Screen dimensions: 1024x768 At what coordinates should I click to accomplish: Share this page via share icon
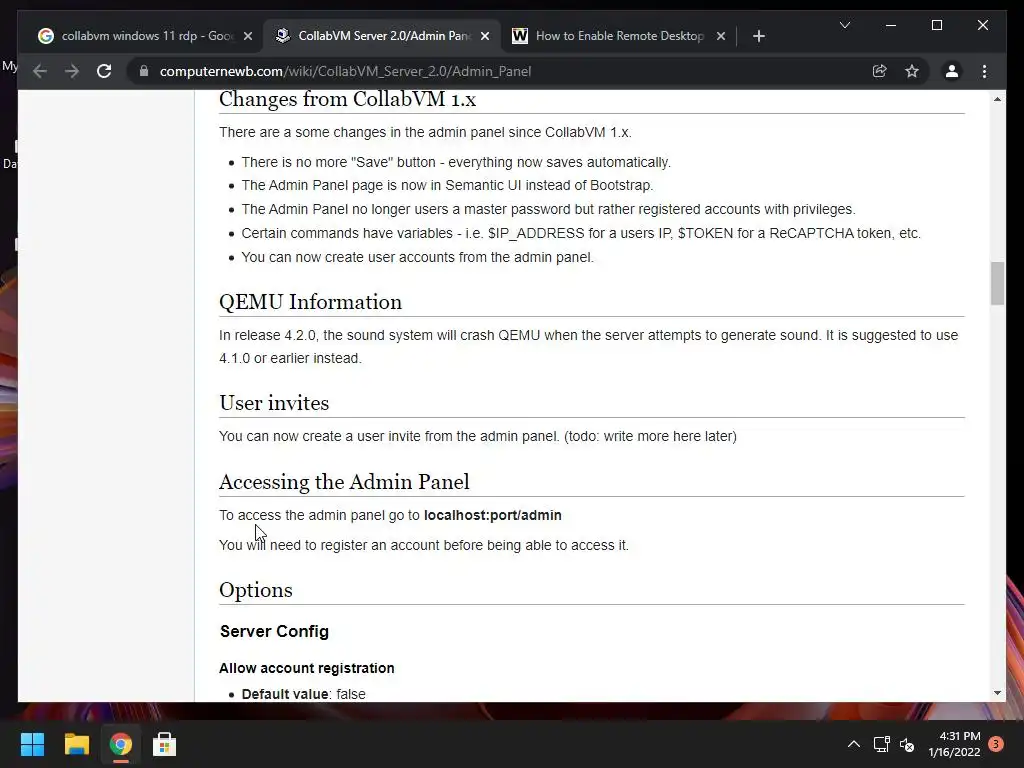[880, 71]
